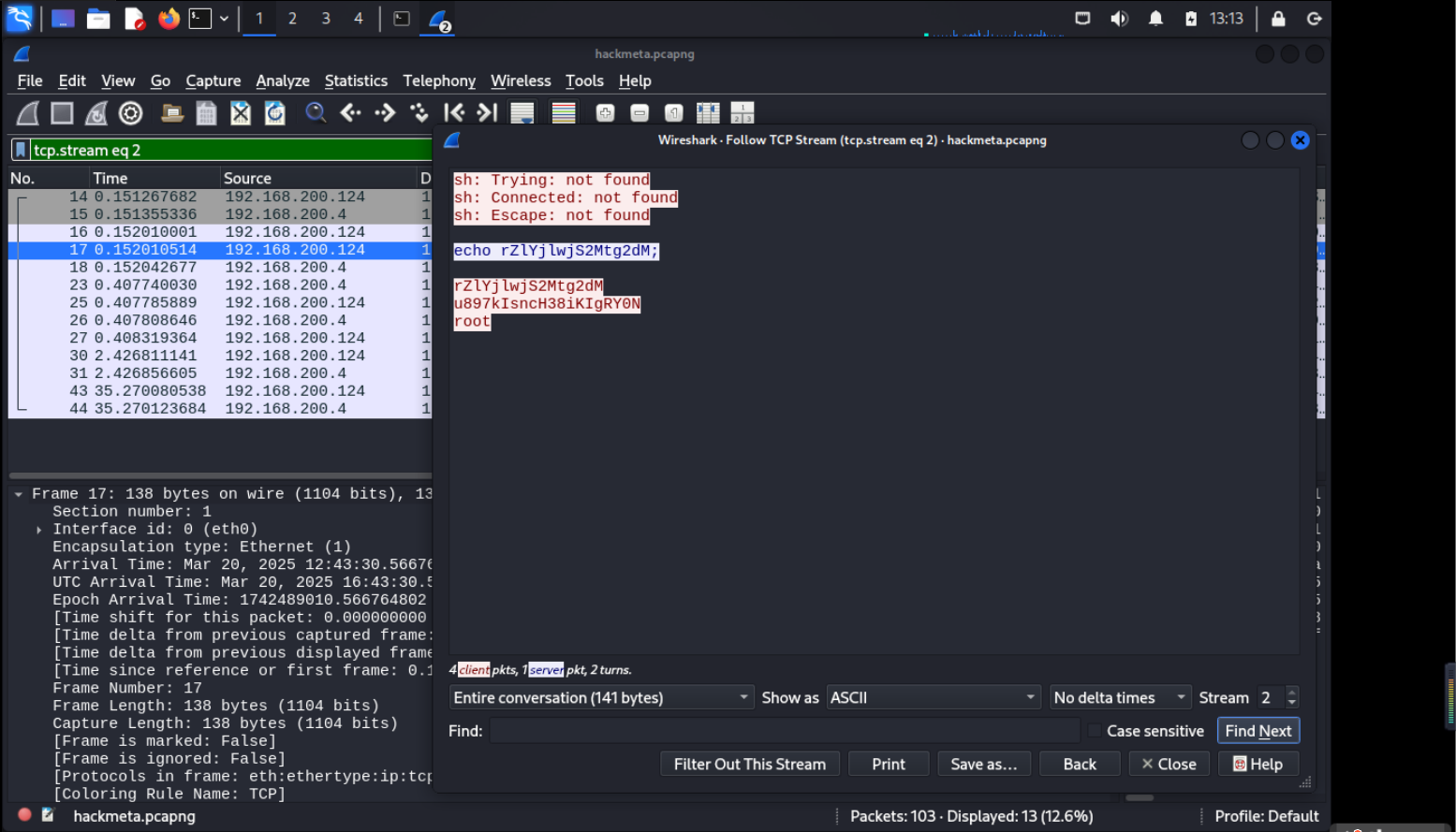Click the volume speaker icon in panel
This screenshot has width=1456, height=832.
coord(1119,18)
